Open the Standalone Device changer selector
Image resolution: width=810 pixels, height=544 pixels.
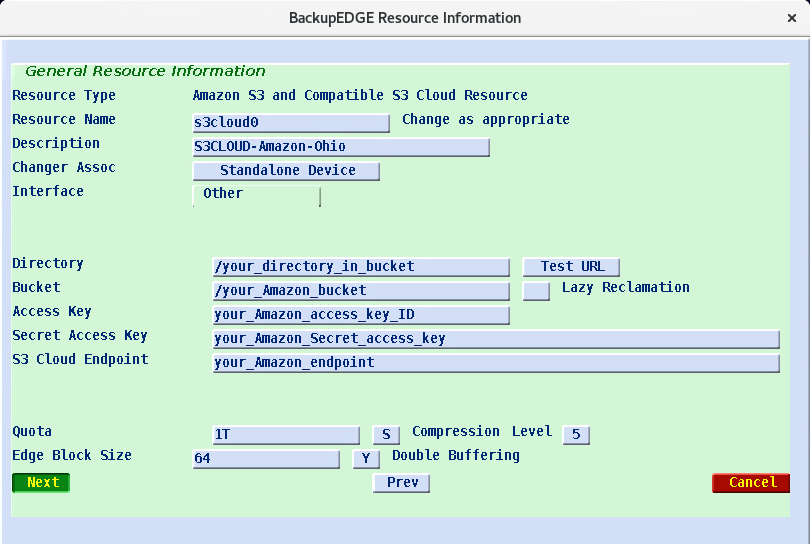coord(286,170)
